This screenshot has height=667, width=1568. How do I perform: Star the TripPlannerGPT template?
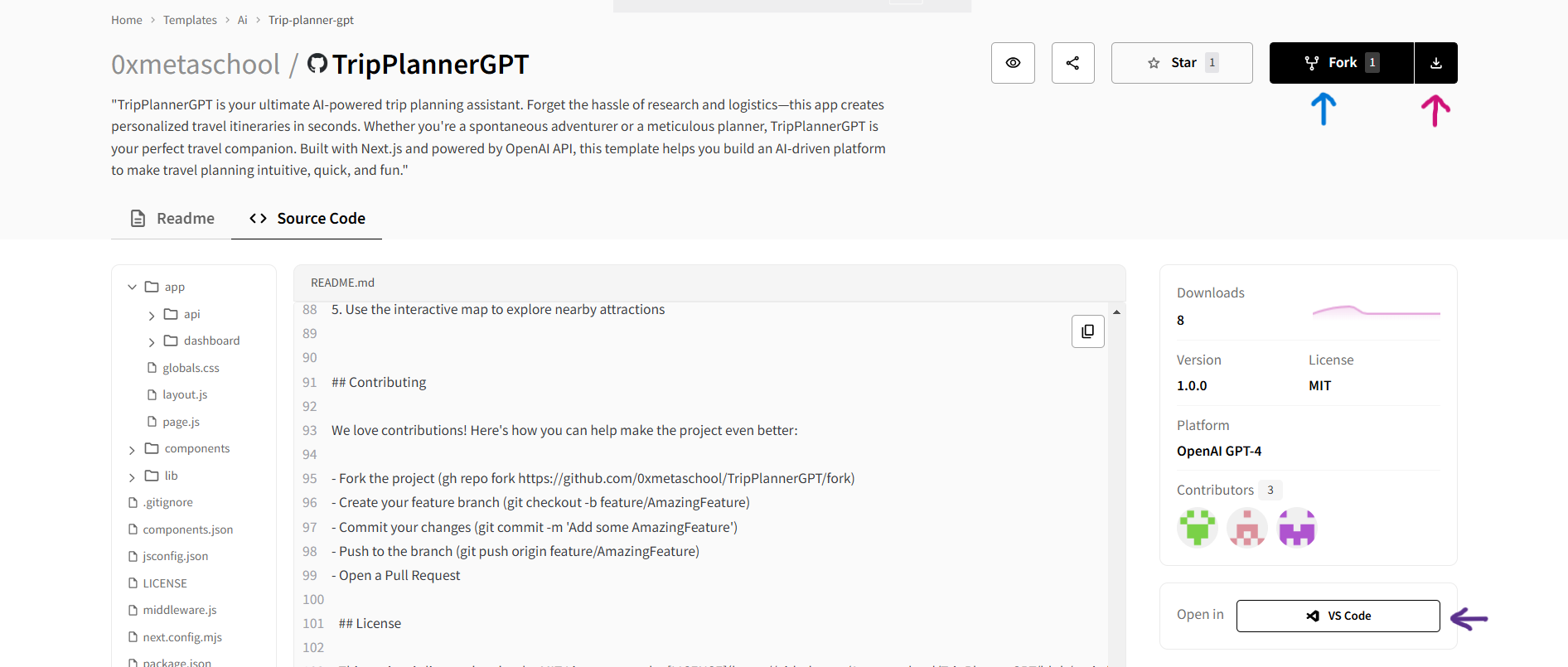pyautogui.click(x=1181, y=63)
